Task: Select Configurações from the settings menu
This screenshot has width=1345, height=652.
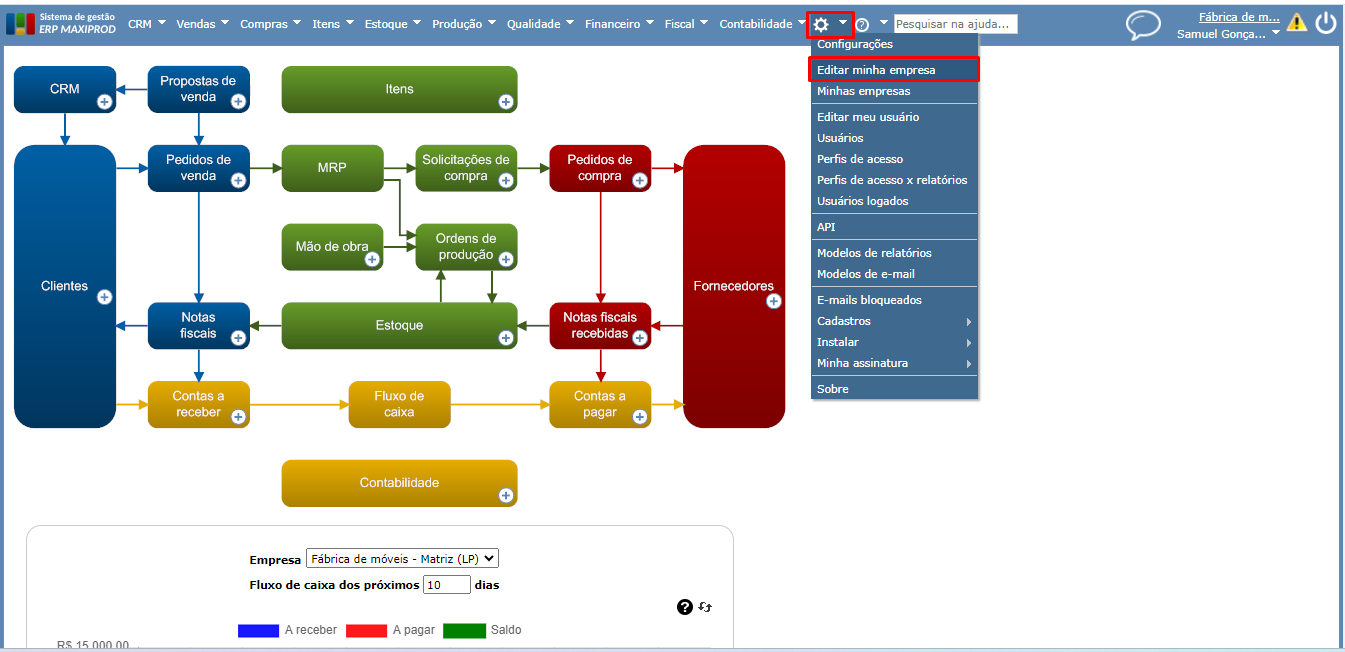Action: 895,44
